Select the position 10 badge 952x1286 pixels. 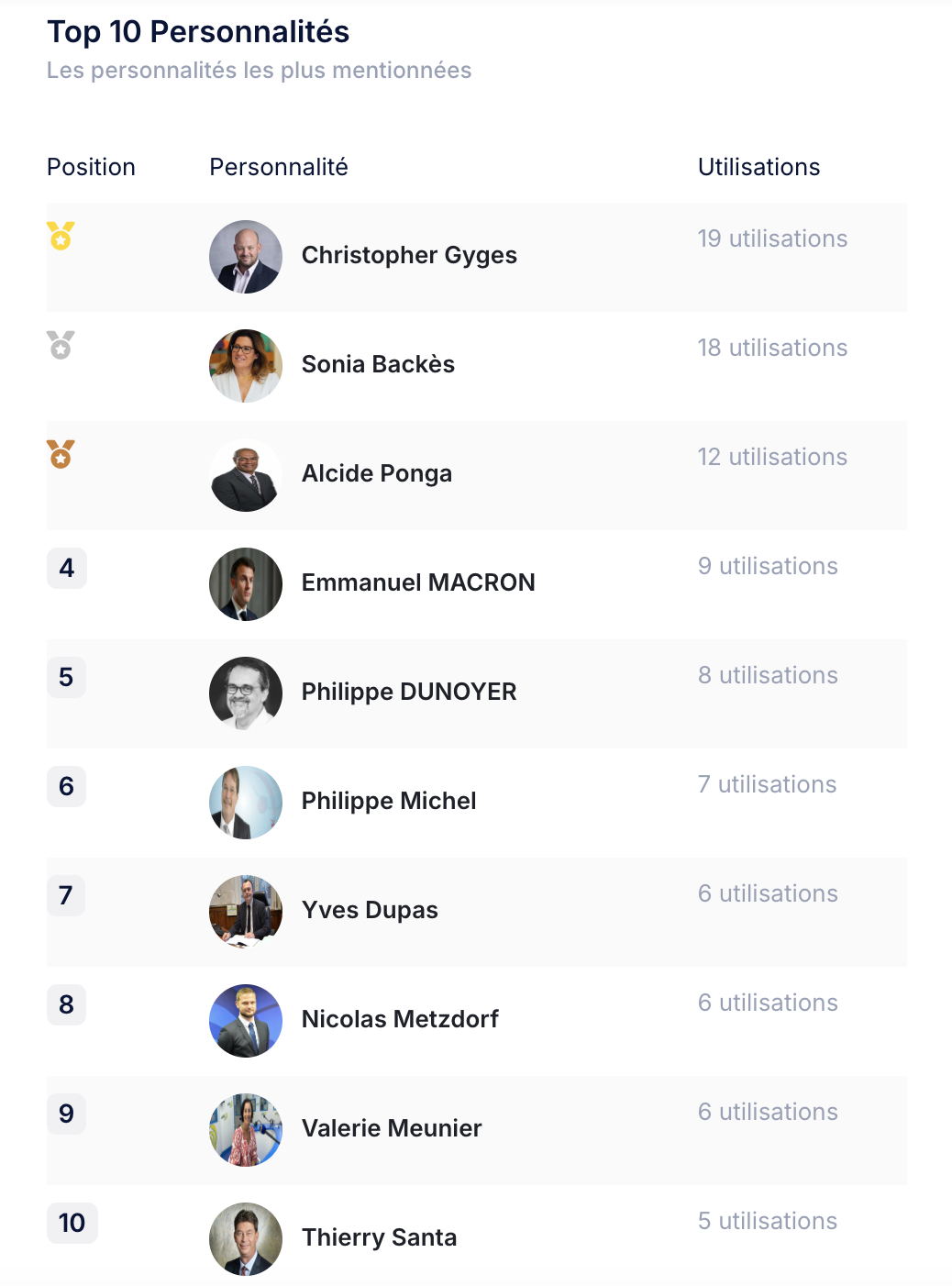(72, 1223)
